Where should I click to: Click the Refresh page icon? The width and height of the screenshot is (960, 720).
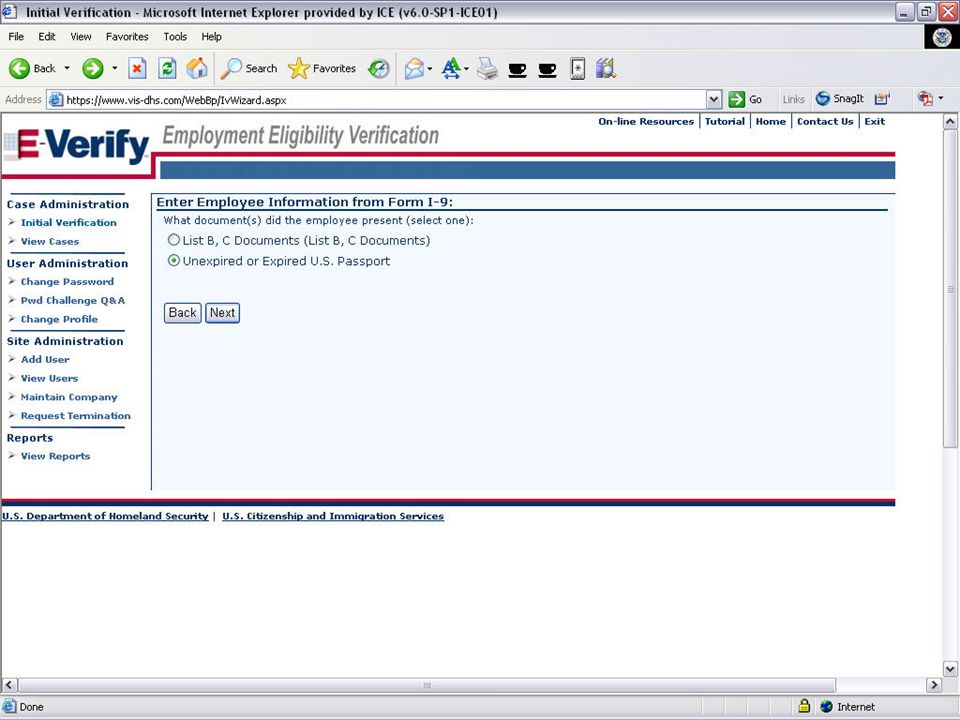[x=167, y=69]
